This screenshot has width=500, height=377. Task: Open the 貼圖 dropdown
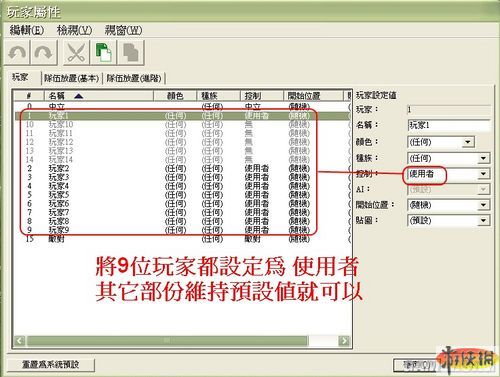483,220
